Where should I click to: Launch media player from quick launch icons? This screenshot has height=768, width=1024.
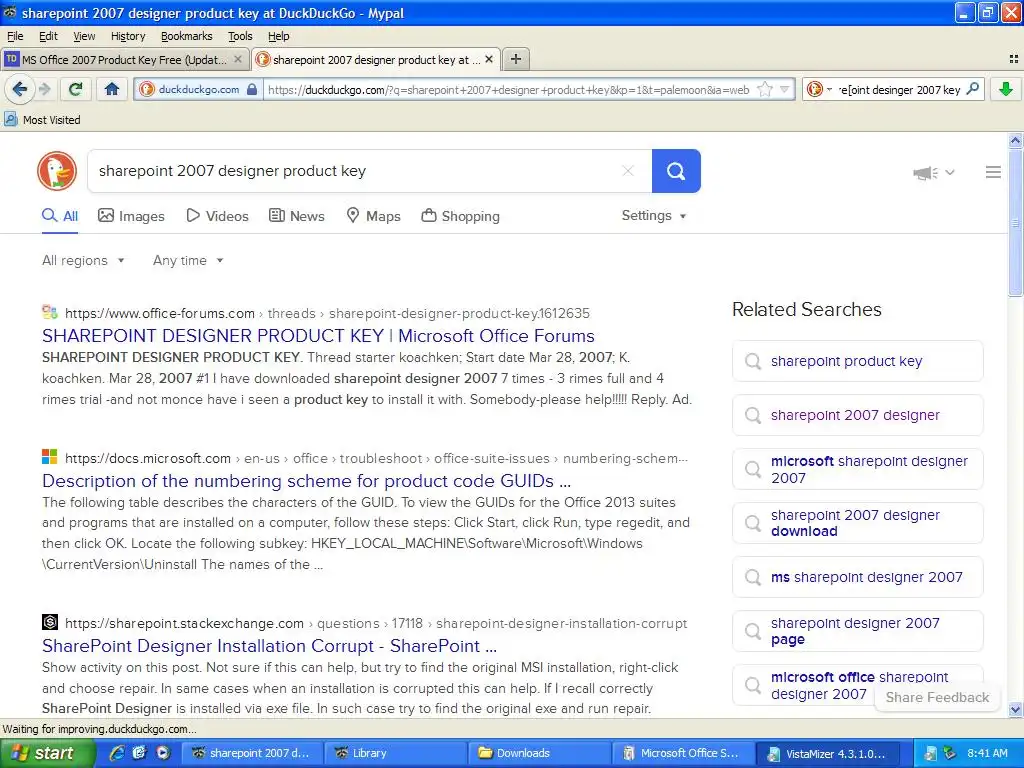coord(163,753)
